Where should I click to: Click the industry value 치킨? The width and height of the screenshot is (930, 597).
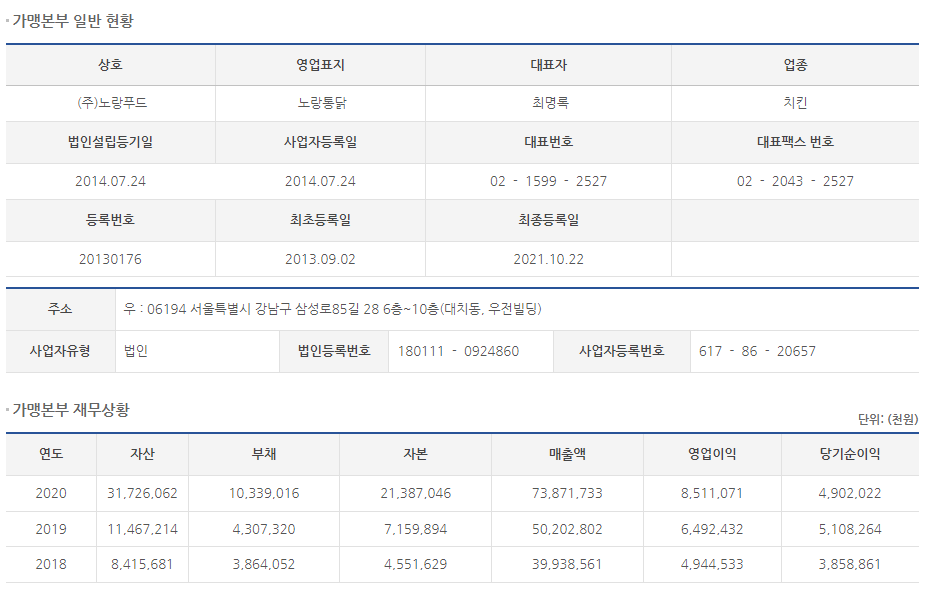click(x=795, y=103)
